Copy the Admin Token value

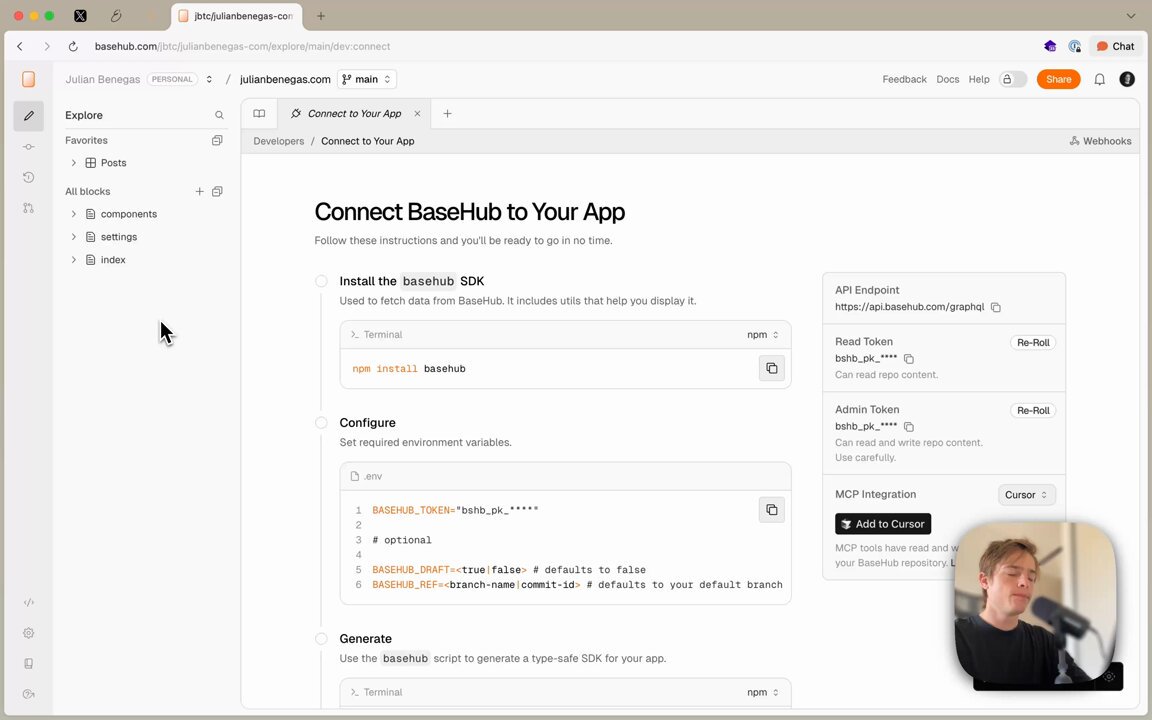point(909,427)
